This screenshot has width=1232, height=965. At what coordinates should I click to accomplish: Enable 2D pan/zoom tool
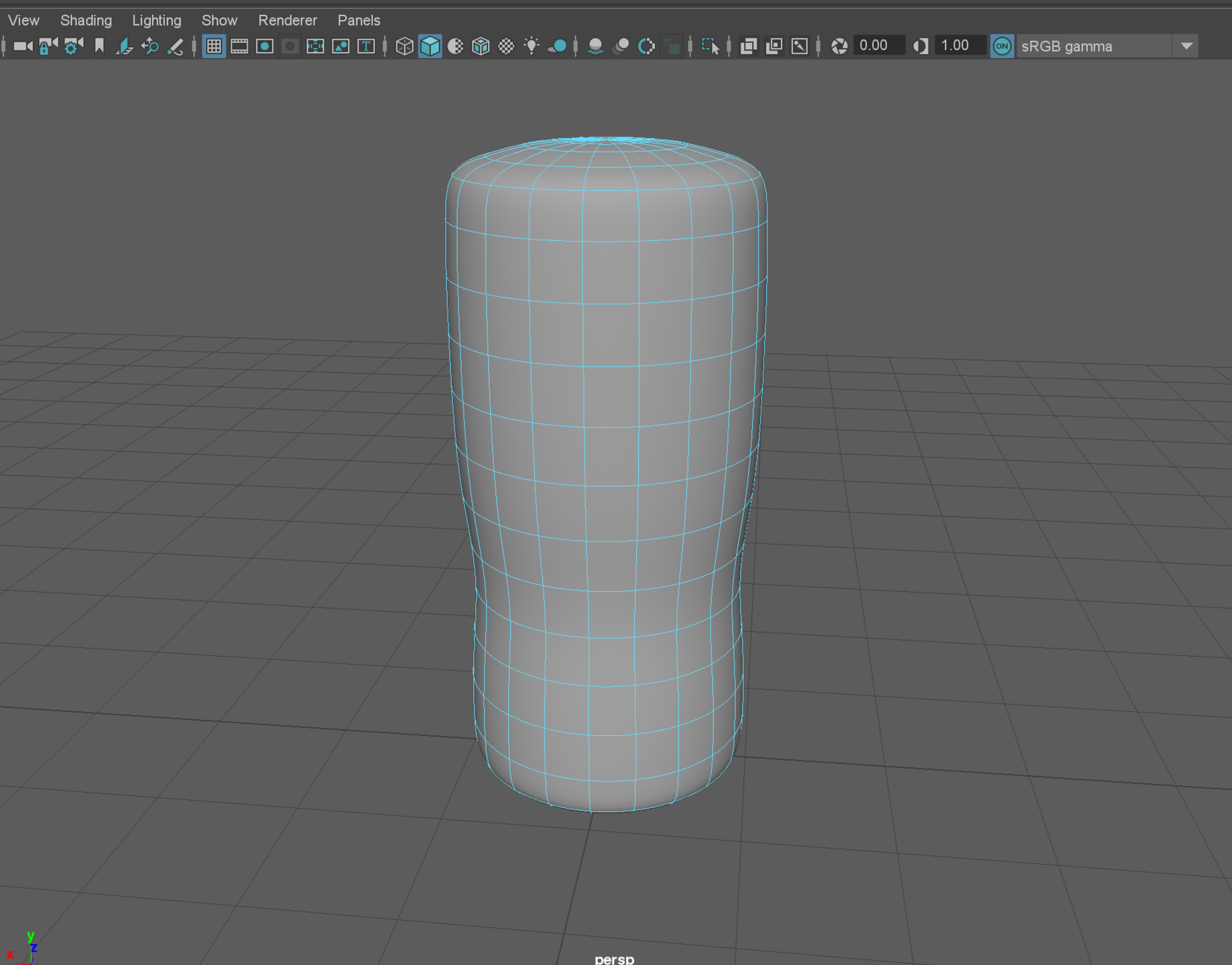[149, 46]
